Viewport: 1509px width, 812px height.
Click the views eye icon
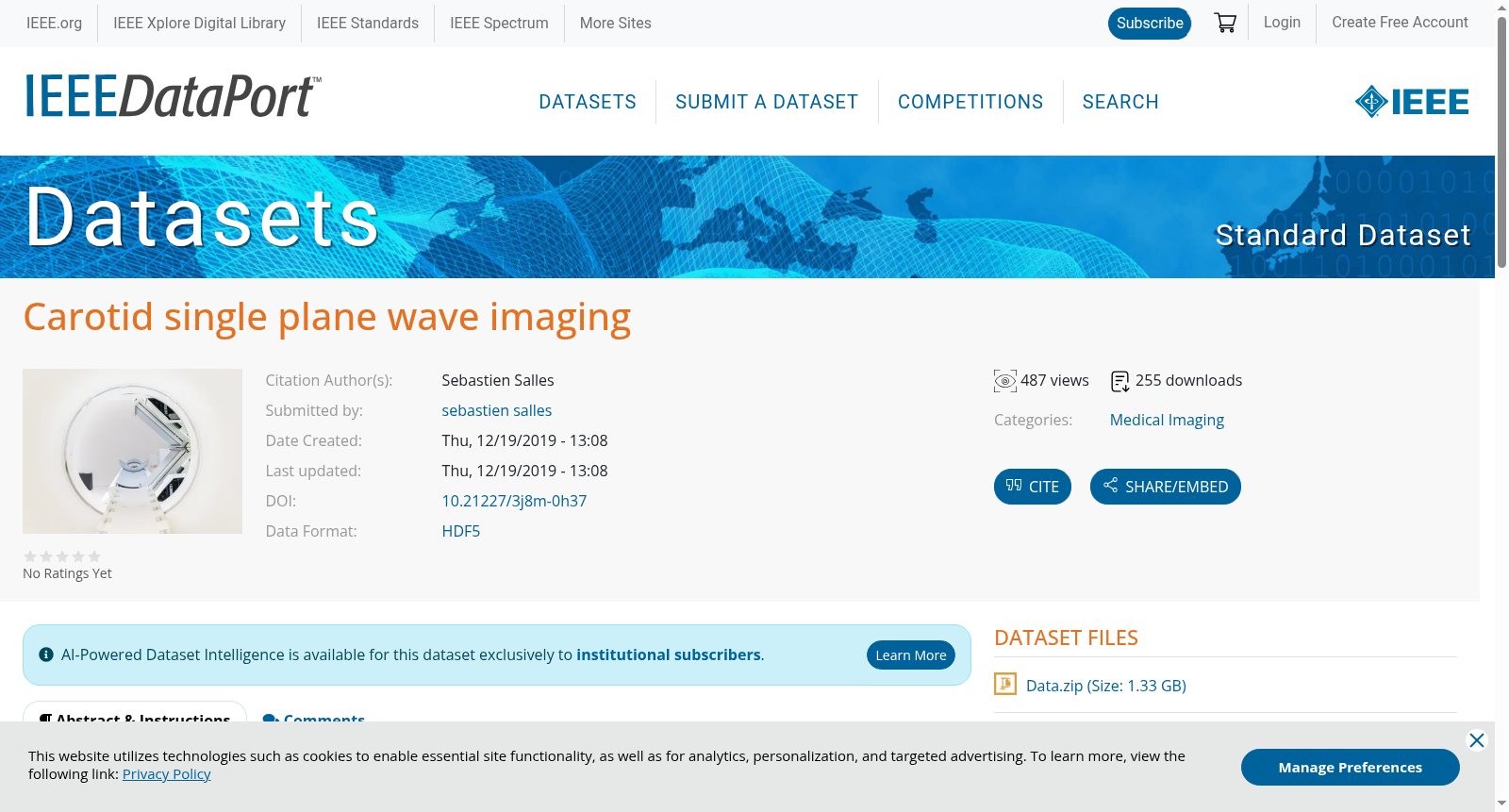1005,381
